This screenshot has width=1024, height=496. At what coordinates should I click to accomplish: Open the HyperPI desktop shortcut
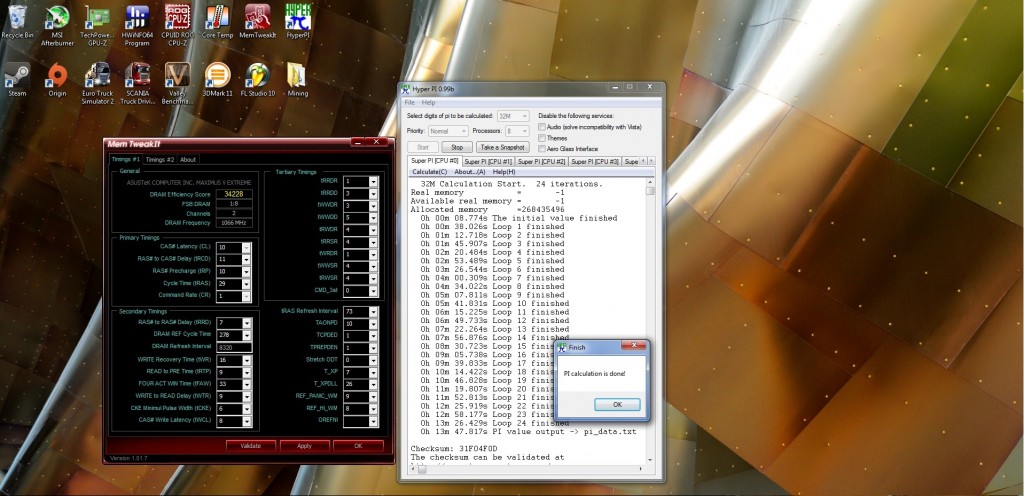click(298, 22)
